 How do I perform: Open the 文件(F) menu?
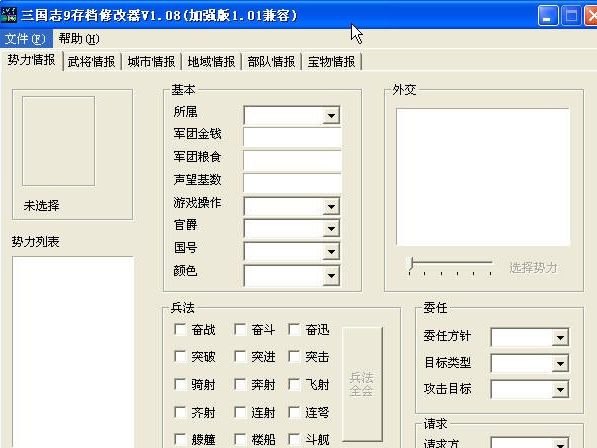26,38
